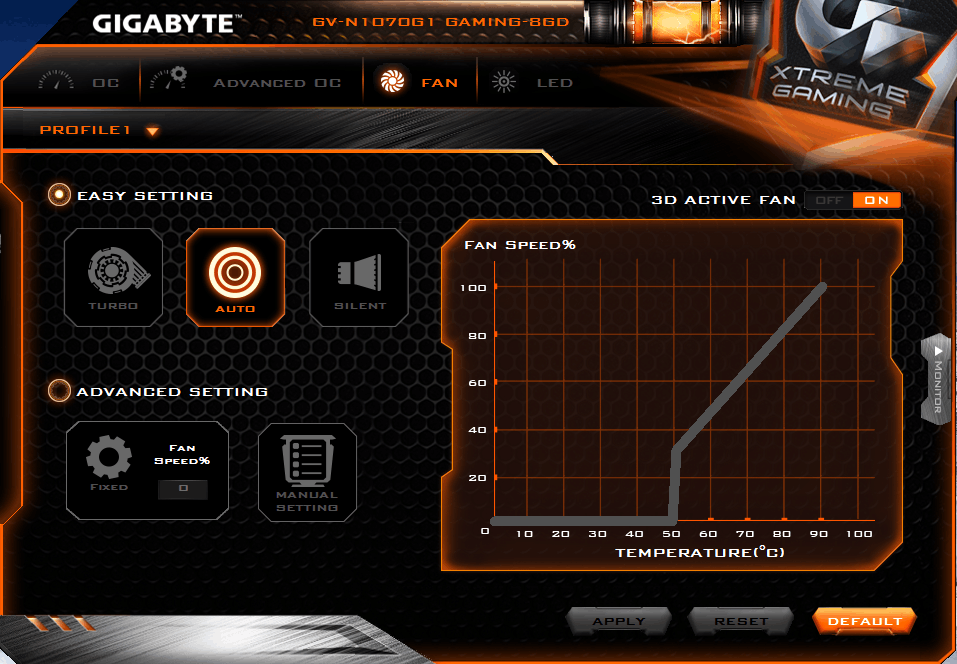Click the fixed Fan Speed% input field
The width and height of the screenshot is (957, 664).
[x=183, y=488]
